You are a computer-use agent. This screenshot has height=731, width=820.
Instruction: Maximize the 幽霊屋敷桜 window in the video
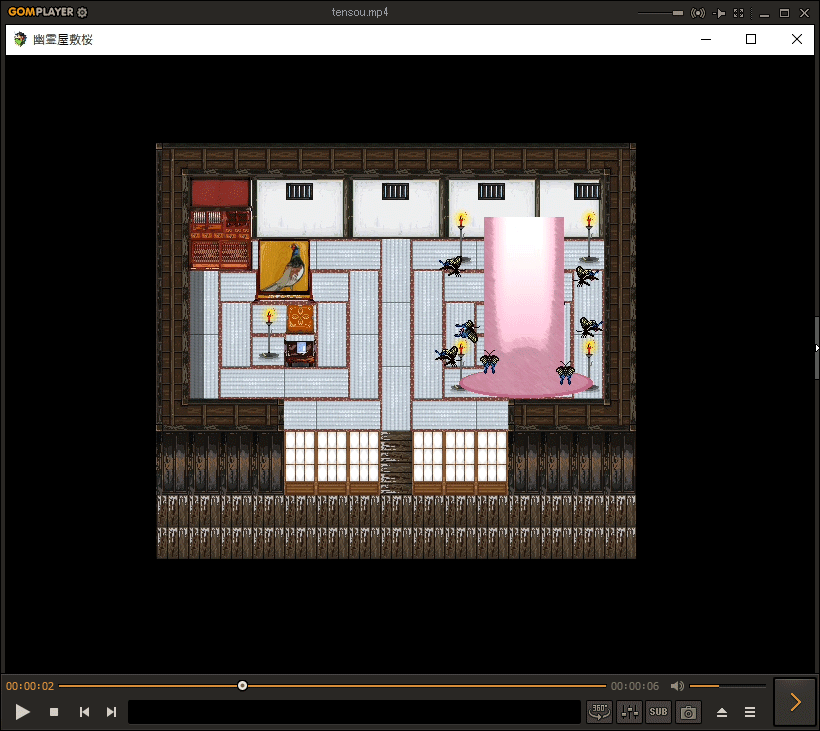[x=751, y=39]
